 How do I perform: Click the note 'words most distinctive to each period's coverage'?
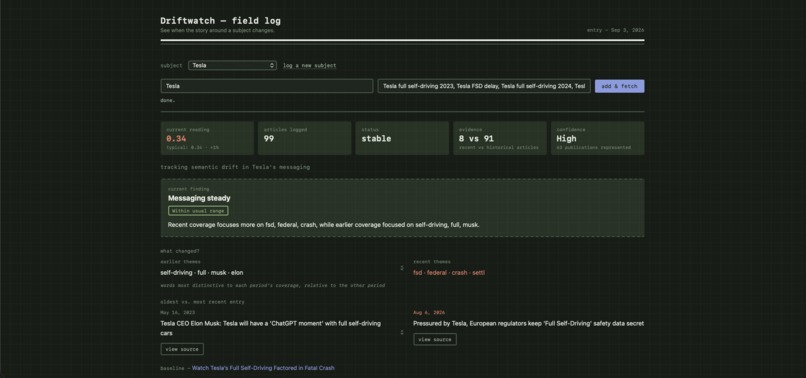pyautogui.click(x=272, y=285)
